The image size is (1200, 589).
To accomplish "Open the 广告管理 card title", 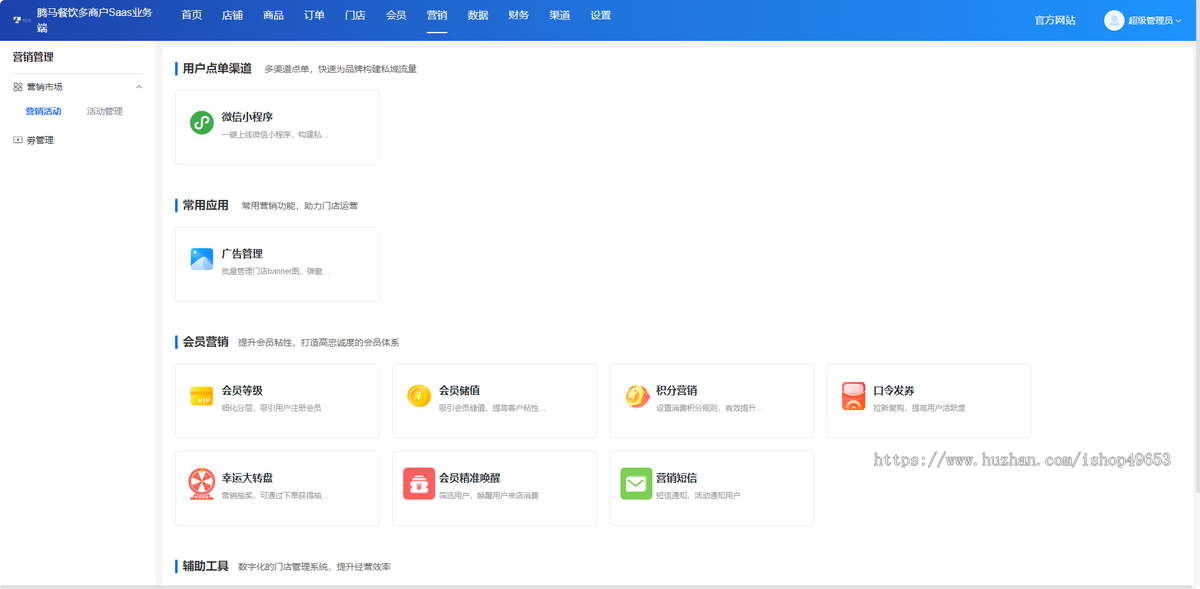I will 242,254.
